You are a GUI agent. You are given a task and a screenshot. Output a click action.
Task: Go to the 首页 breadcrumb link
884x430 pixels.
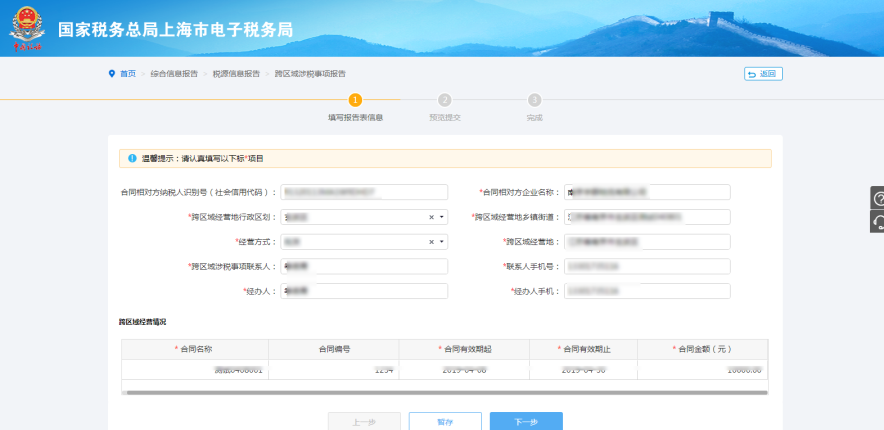[x=128, y=74]
